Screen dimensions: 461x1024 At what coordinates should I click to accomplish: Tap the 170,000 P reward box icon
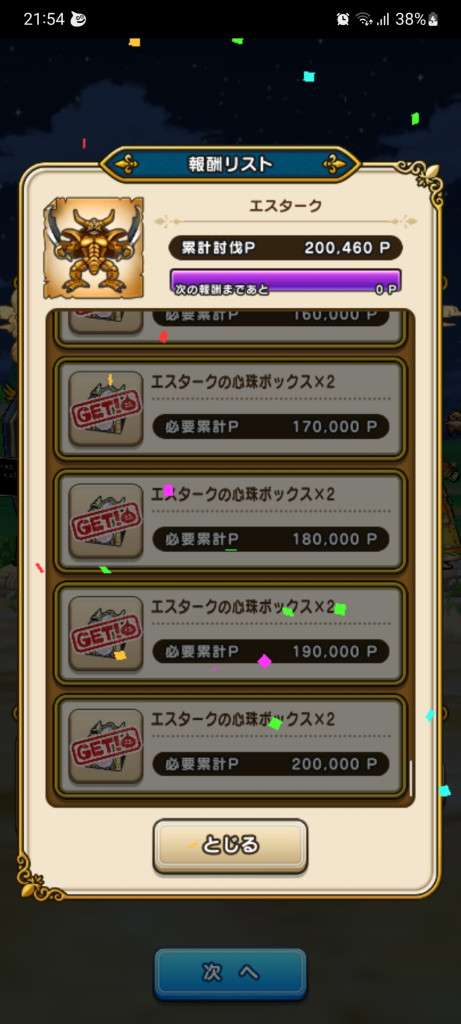pyautogui.click(x=106, y=408)
